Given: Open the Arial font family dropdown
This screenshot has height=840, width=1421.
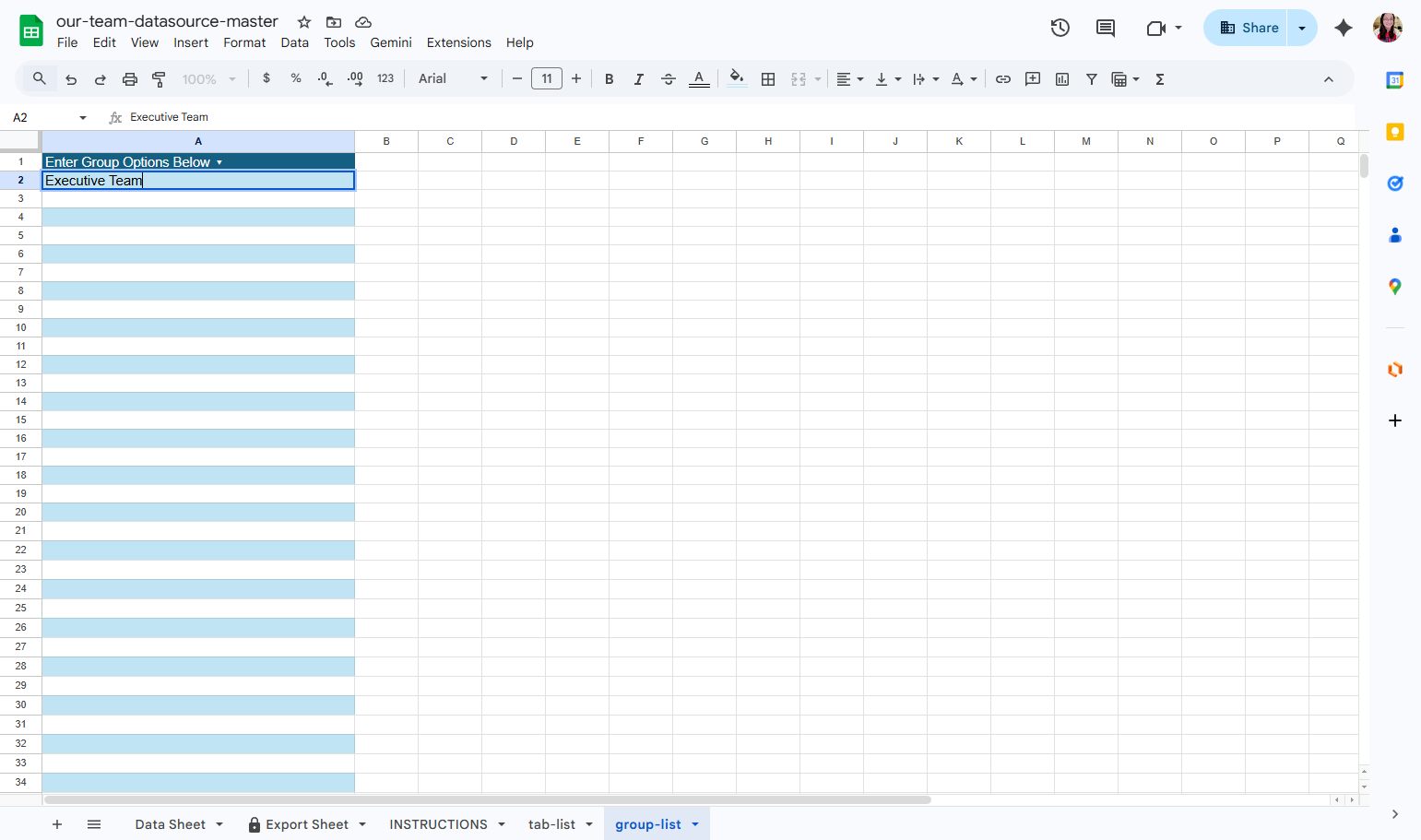Looking at the screenshot, I should pyautogui.click(x=453, y=79).
